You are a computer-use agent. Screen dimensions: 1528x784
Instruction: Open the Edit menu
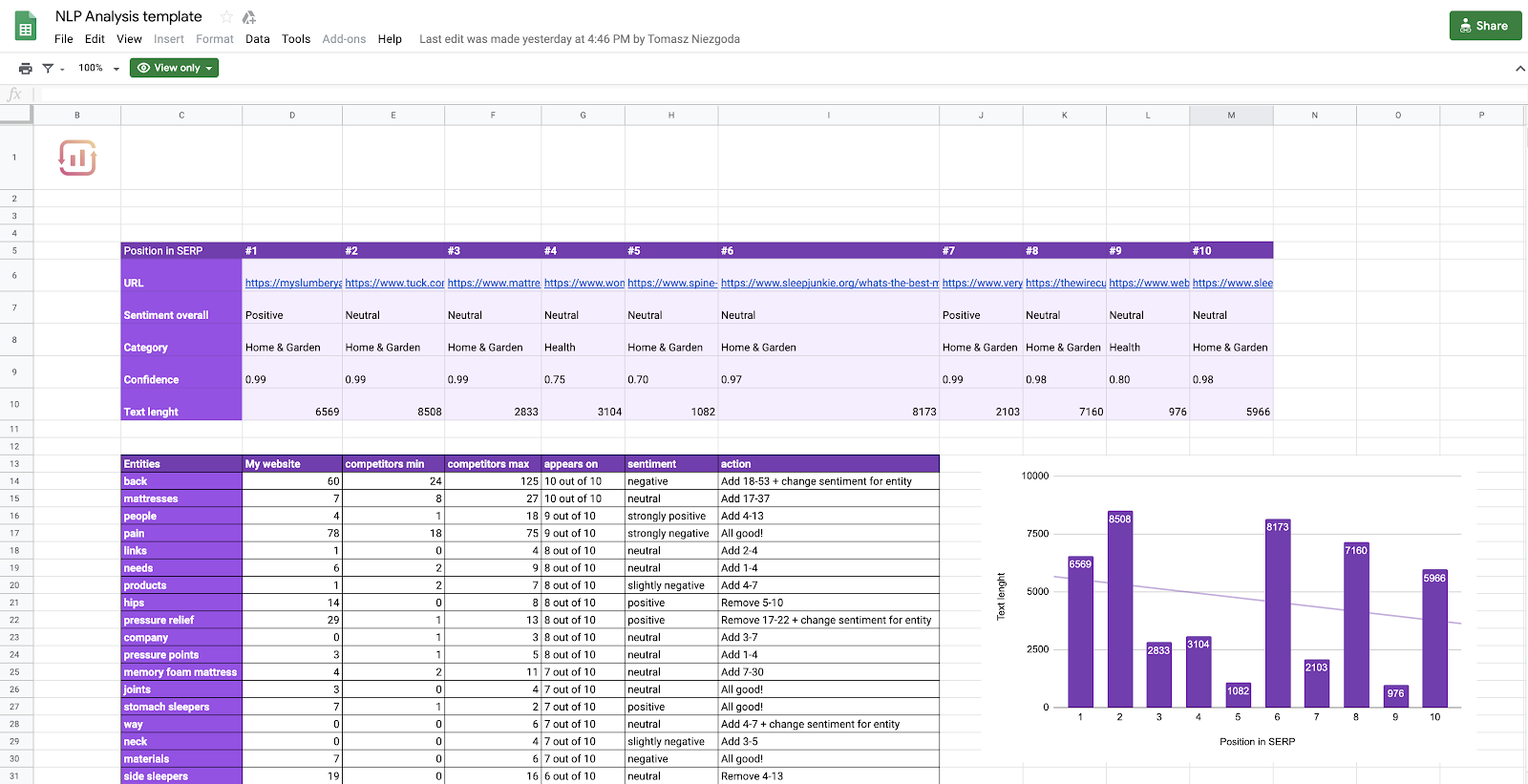[95, 39]
